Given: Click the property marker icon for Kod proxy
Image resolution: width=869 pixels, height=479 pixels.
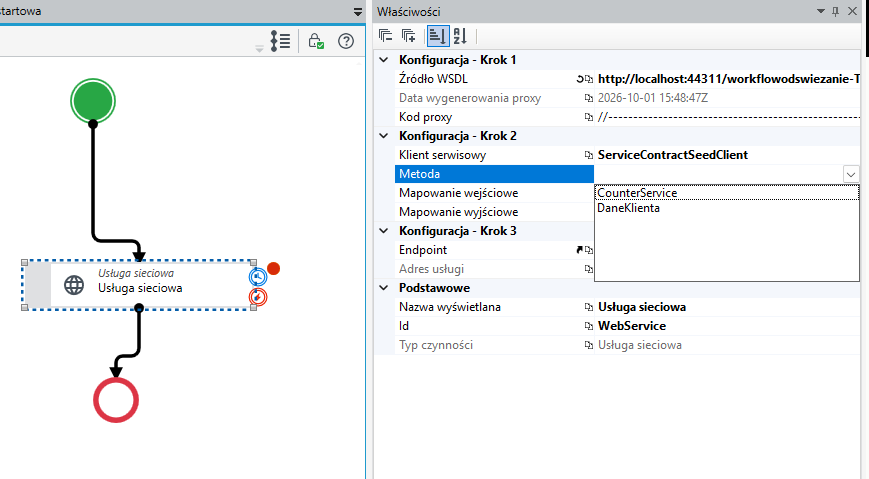Looking at the screenshot, I should pyautogui.click(x=589, y=117).
